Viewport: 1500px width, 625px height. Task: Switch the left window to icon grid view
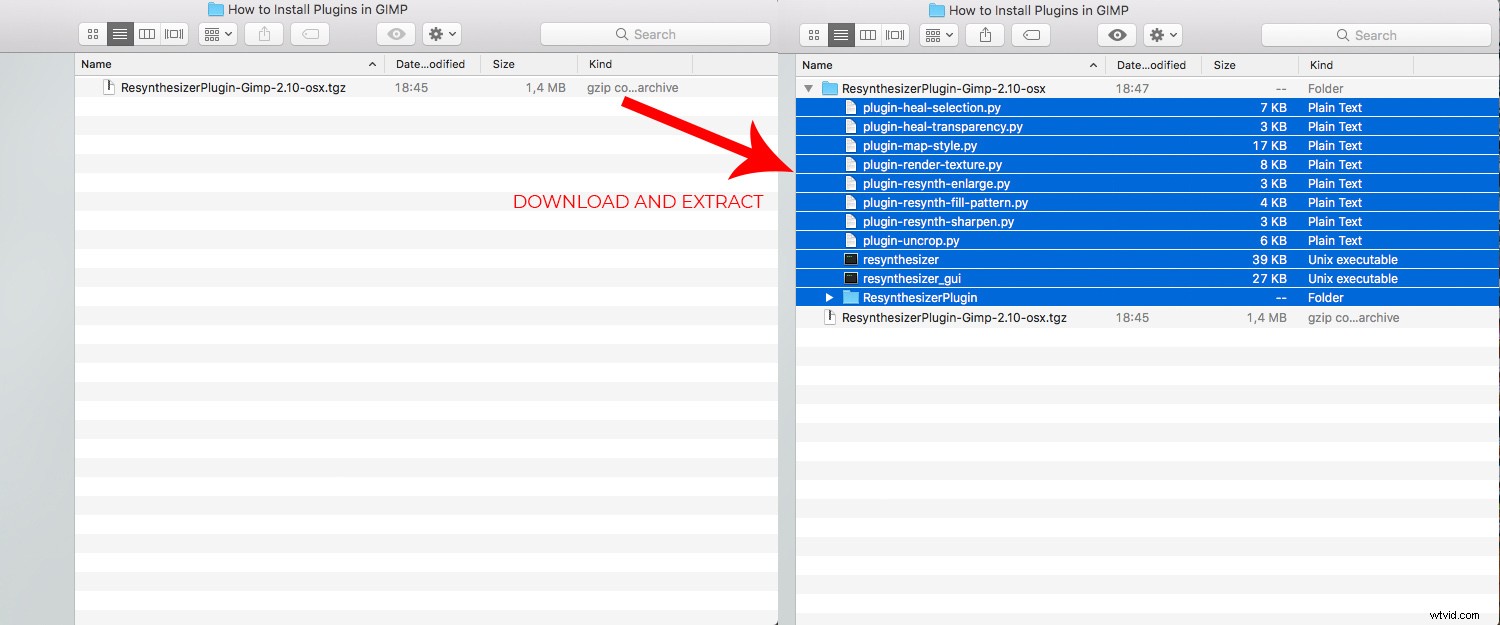coord(92,33)
